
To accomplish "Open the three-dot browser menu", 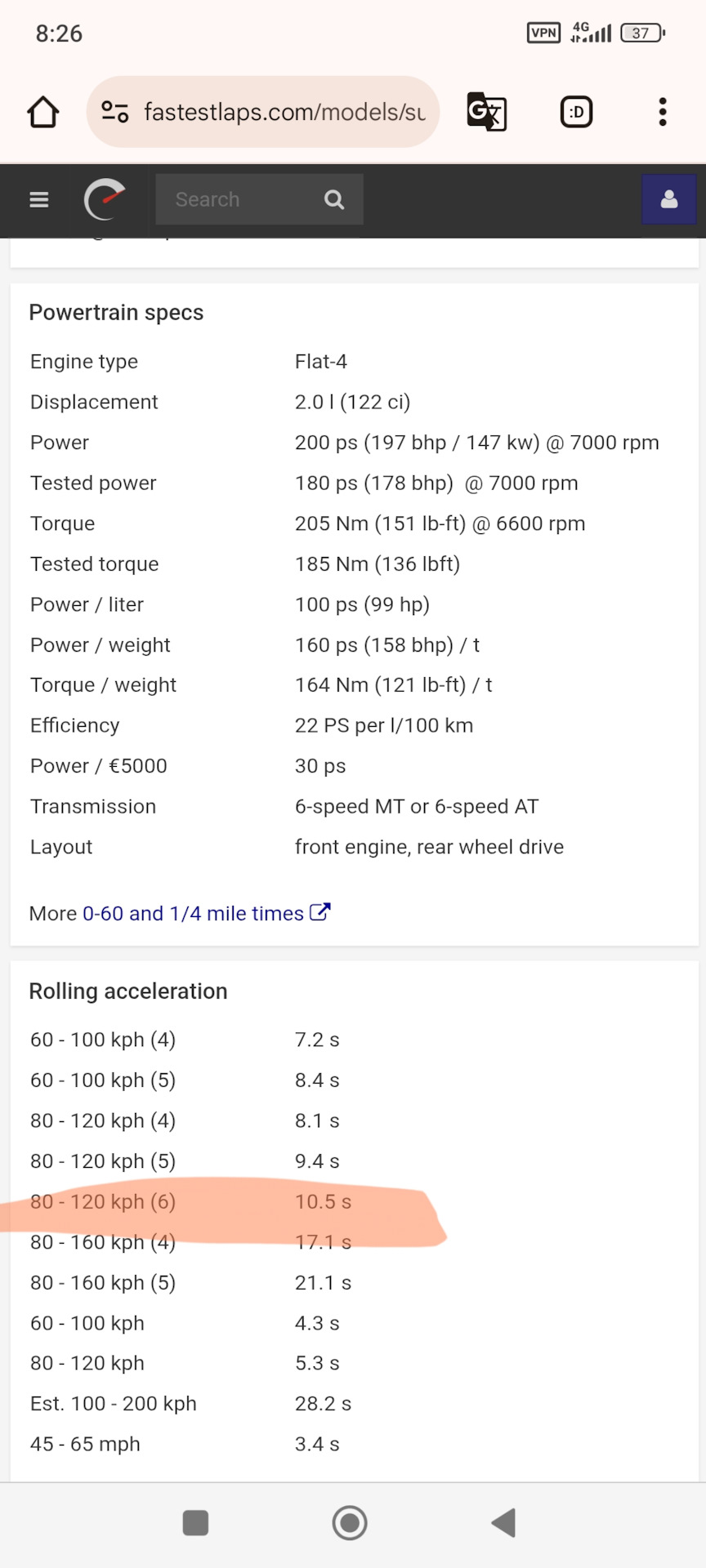I will [x=663, y=112].
